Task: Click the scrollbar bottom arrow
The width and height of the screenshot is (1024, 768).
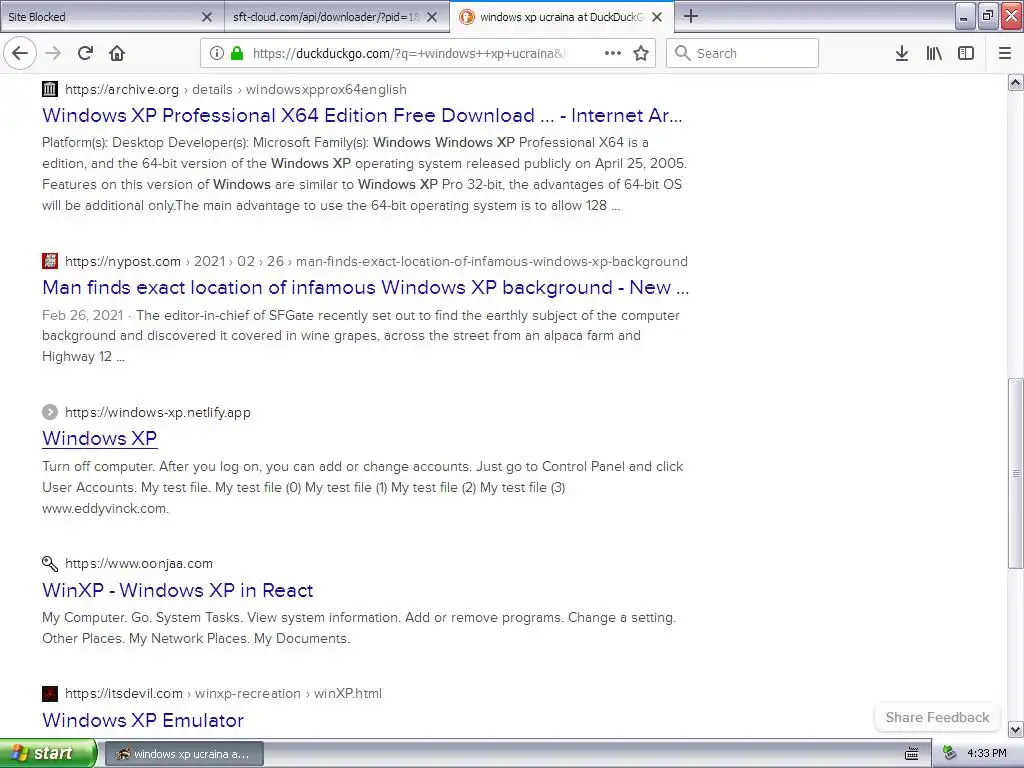Action: click(x=1016, y=729)
